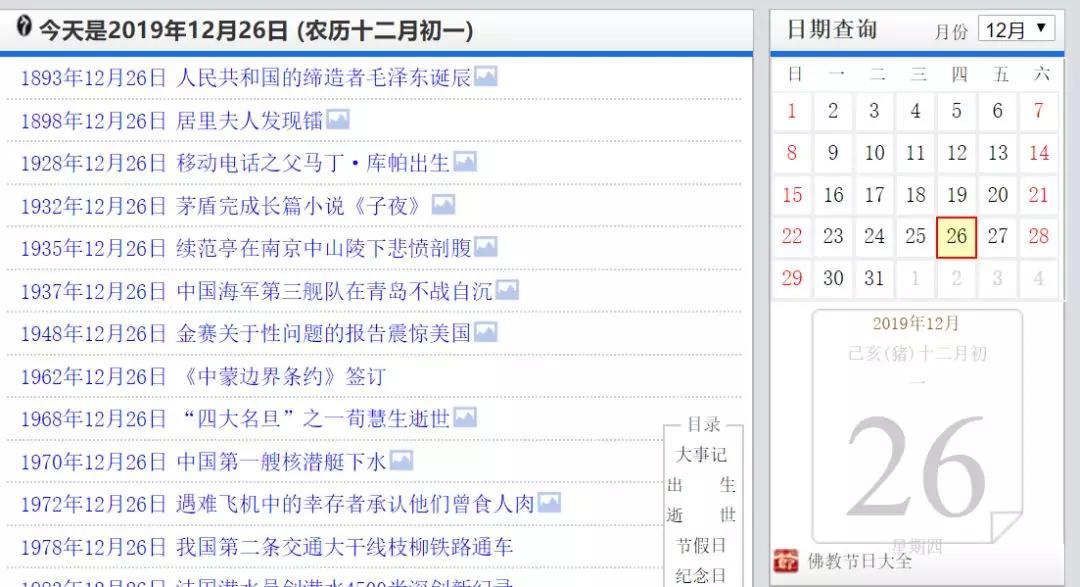
Task: Select 大事记 in the 目录 menu
Action: tap(702, 455)
